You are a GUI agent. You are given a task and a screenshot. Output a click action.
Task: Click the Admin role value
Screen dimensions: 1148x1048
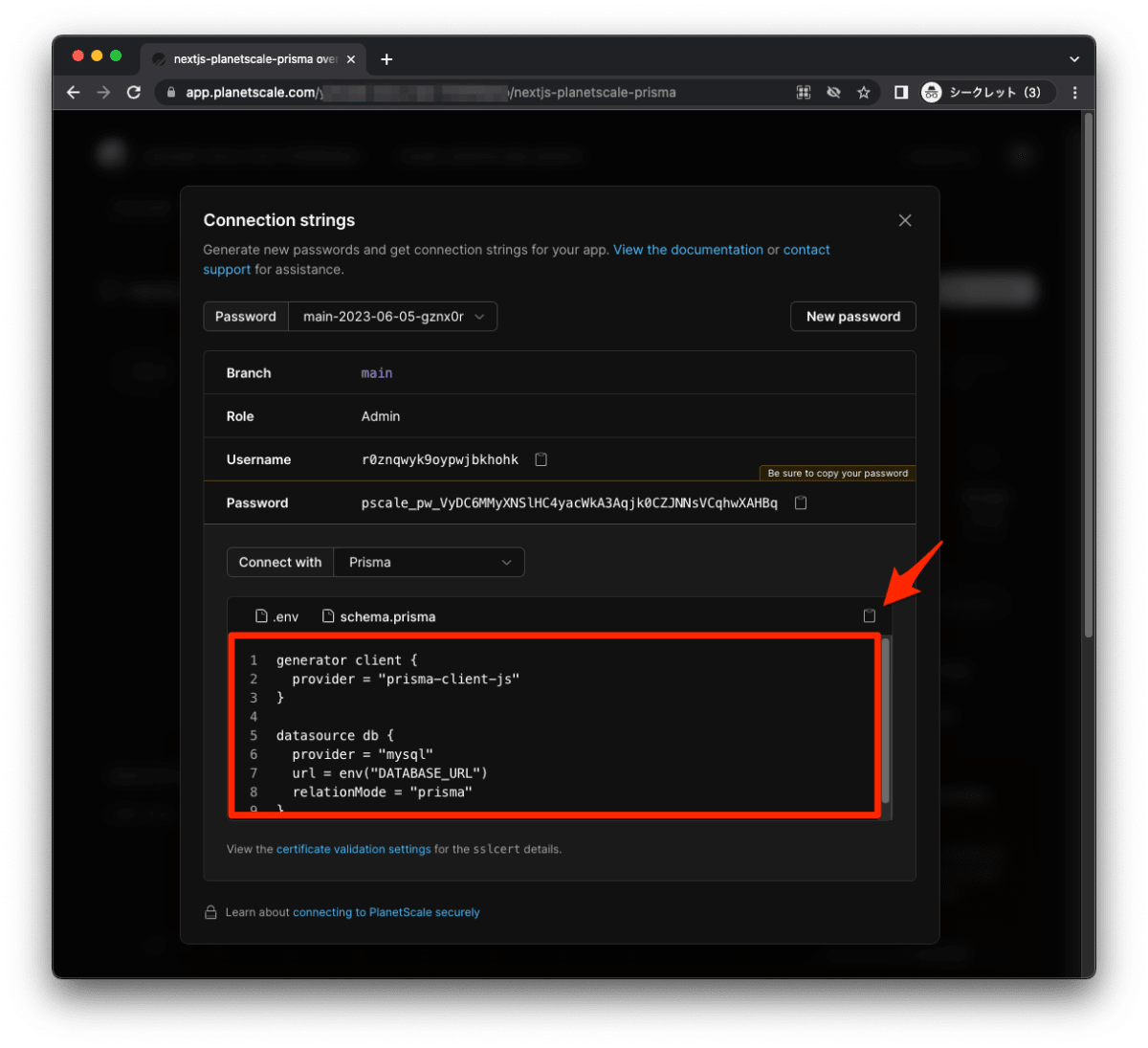tap(381, 416)
